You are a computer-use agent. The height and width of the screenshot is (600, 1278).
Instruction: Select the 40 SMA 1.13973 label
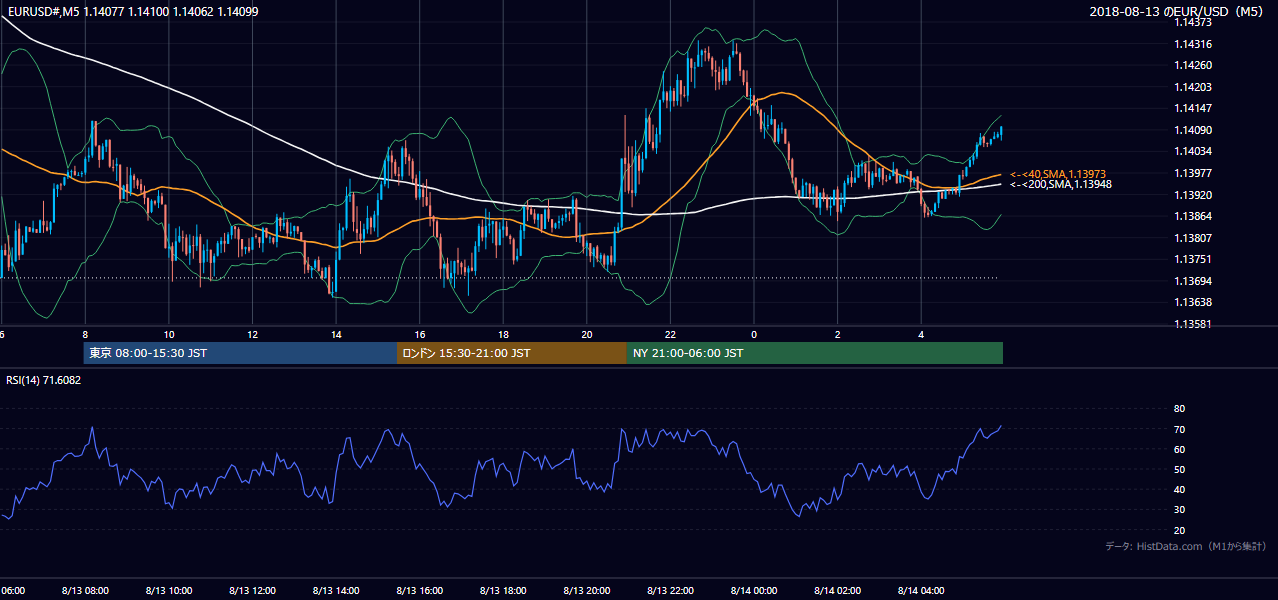tap(1058, 174)
